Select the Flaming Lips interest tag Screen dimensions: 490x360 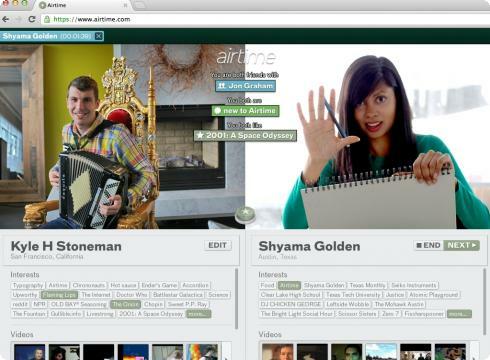pyautogui.click(x=59, y=295)
